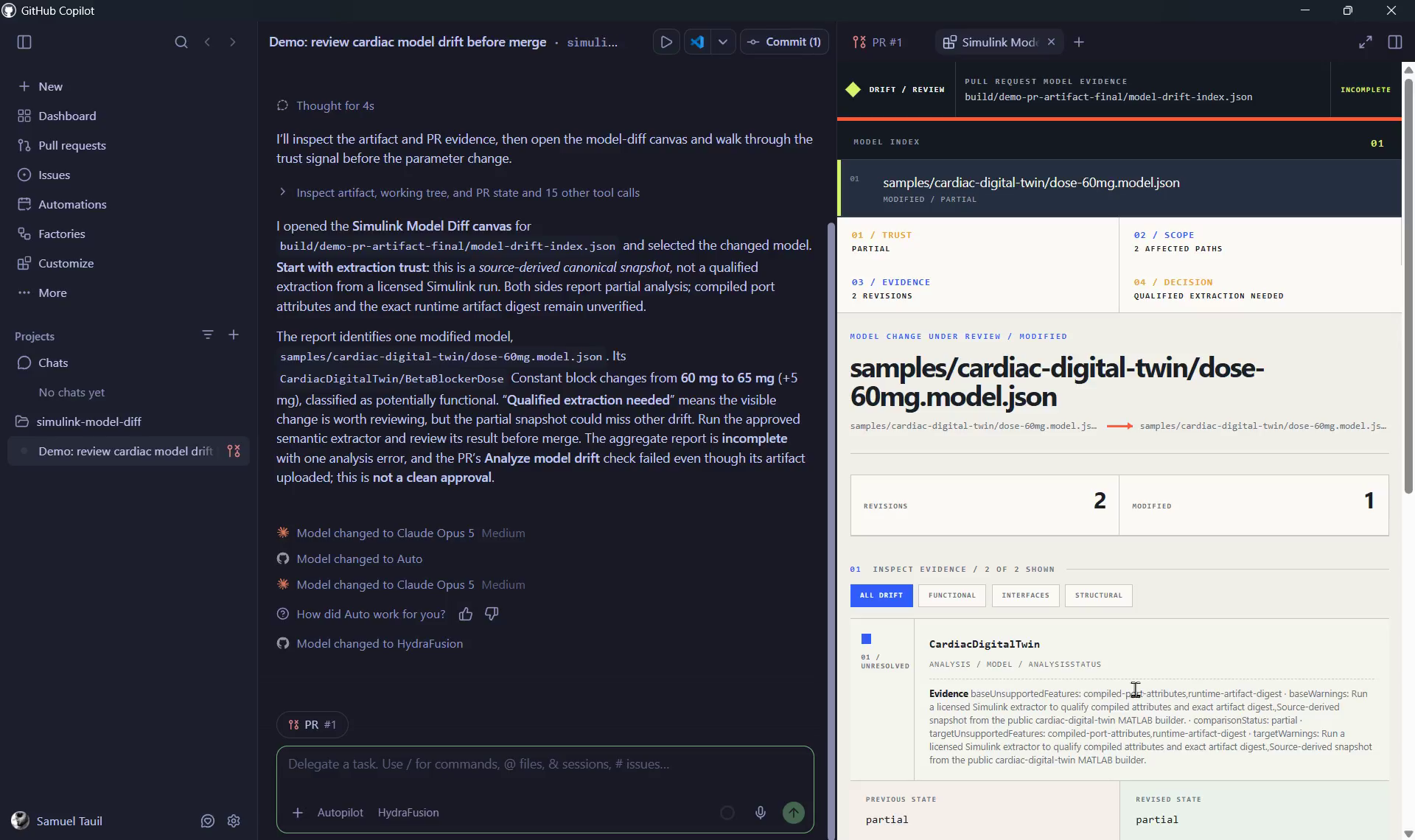Give thumbs up for Auto feedback

click(x=466, y=614)
